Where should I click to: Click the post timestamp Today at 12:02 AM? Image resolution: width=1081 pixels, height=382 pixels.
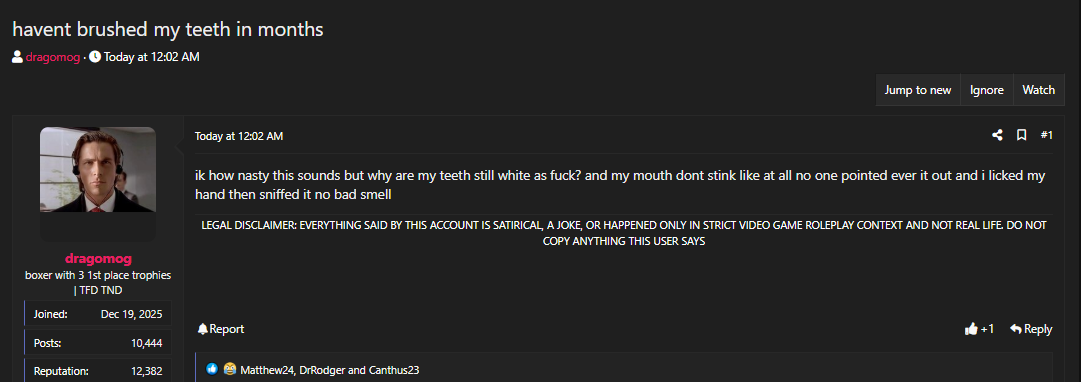click(239, 136)
